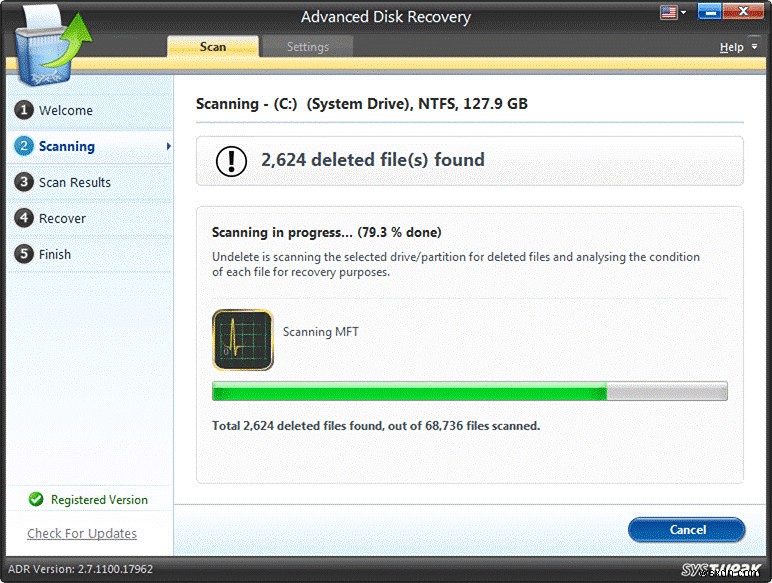Click the exclamation alert icon
Image resolution: width=772 pixels, height=583 pixels.
click(x=231, y=161)
